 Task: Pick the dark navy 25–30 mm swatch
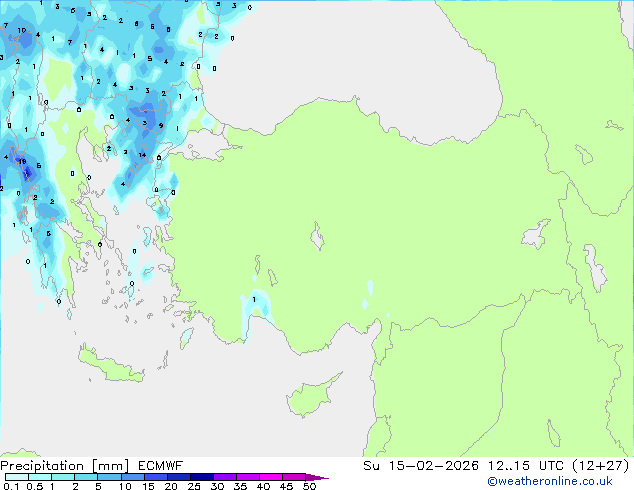click(x=202, y=477)
